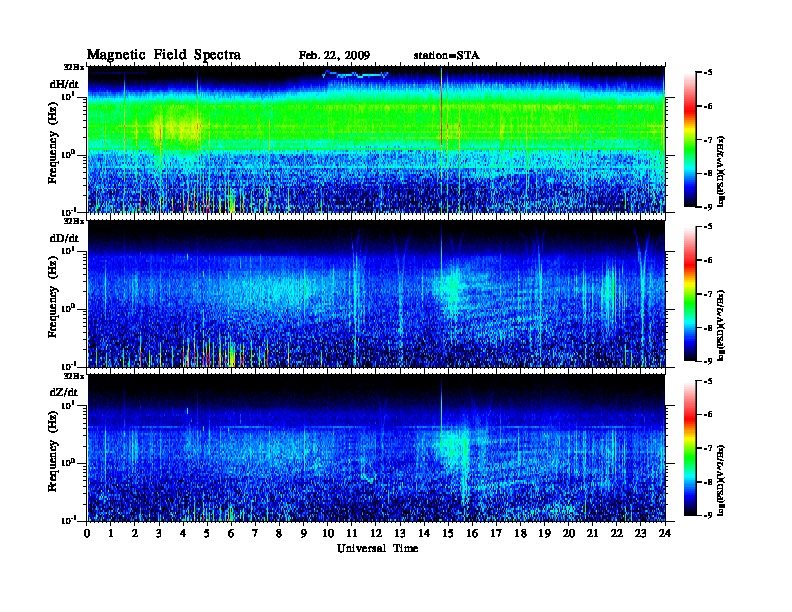Click the "7" tick on Universal Time axis
This screenshot has height=612, width=792.
click(x=255, y=533)
